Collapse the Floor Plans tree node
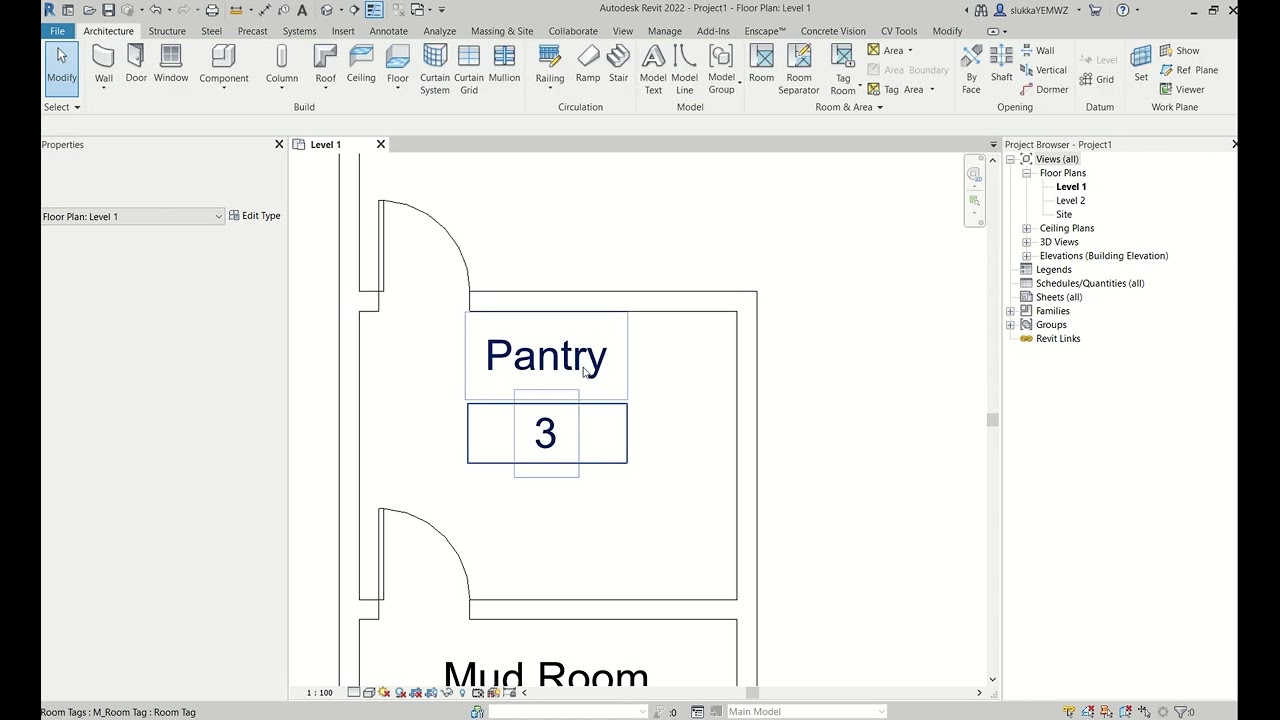This screenshot has height=720, width=1280. pyautogui.click(x=1026, y=173)
